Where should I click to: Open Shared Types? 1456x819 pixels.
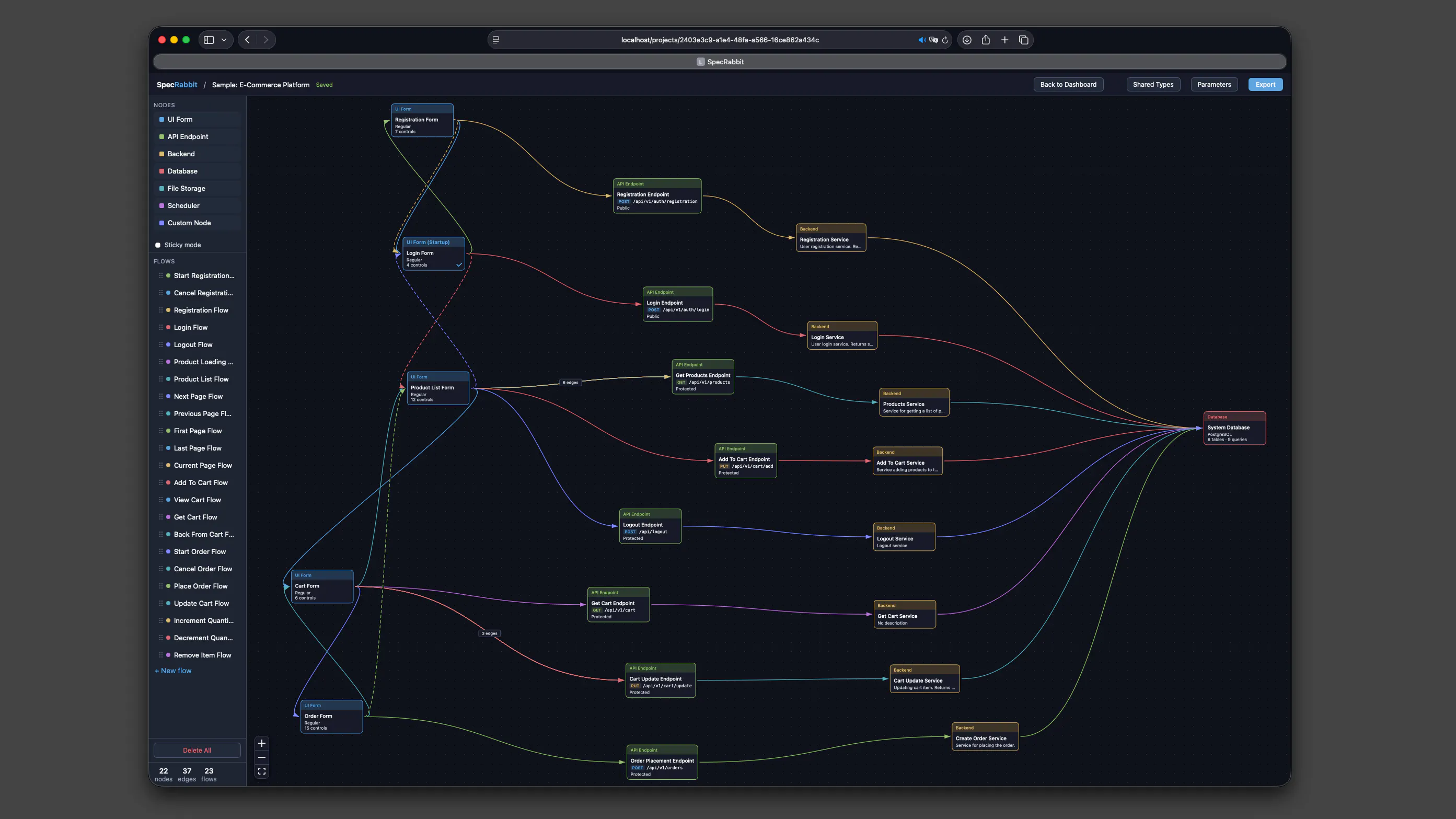1153,85
